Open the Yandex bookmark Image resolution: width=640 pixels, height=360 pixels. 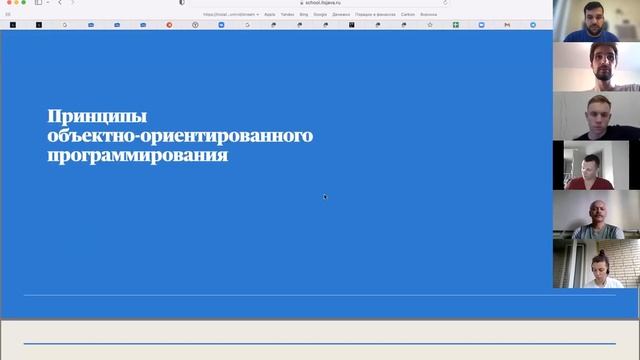[287, 14]
